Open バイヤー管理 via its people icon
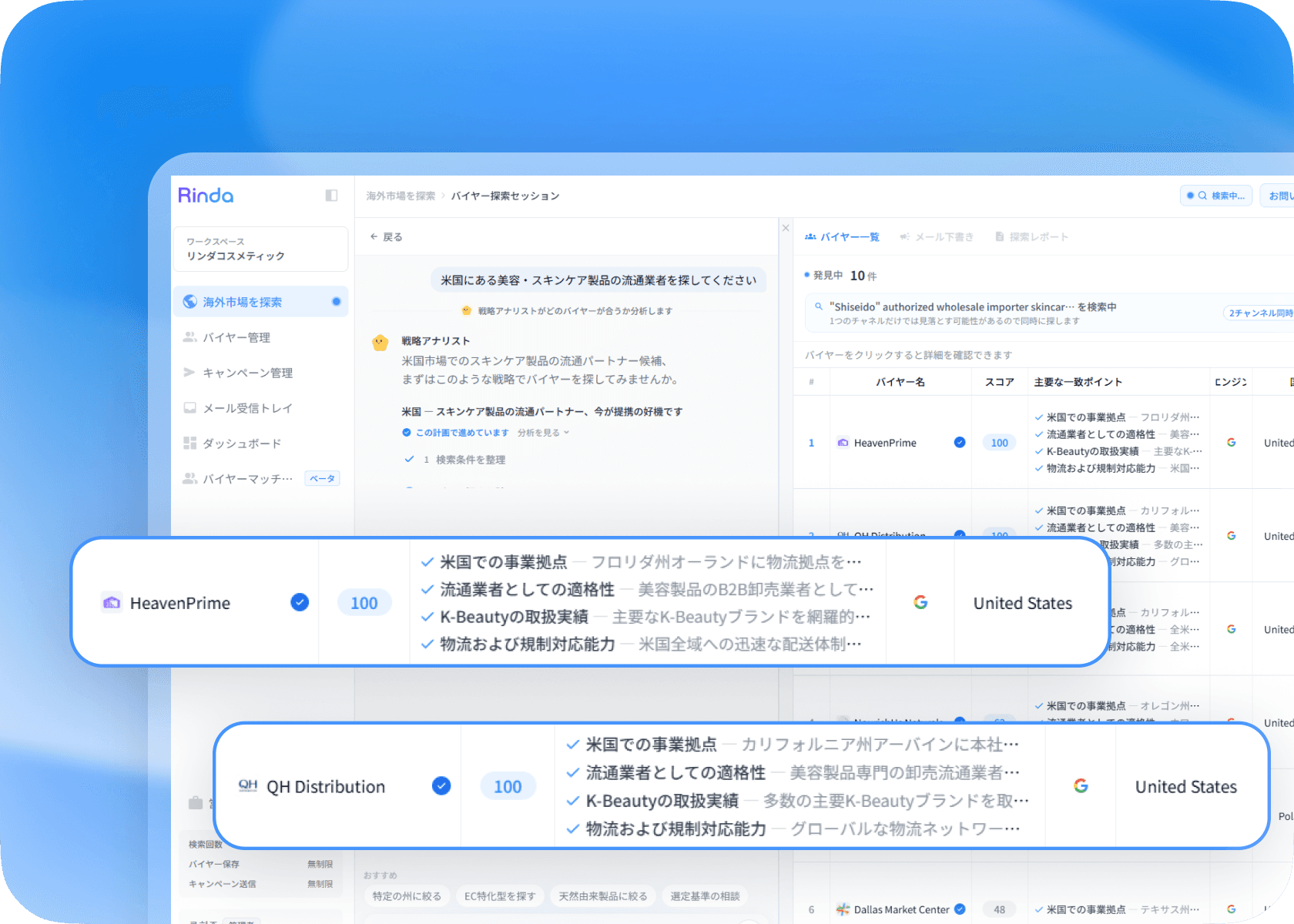The height and width of the screenshot is (924, 1294). tap(189, 337)
